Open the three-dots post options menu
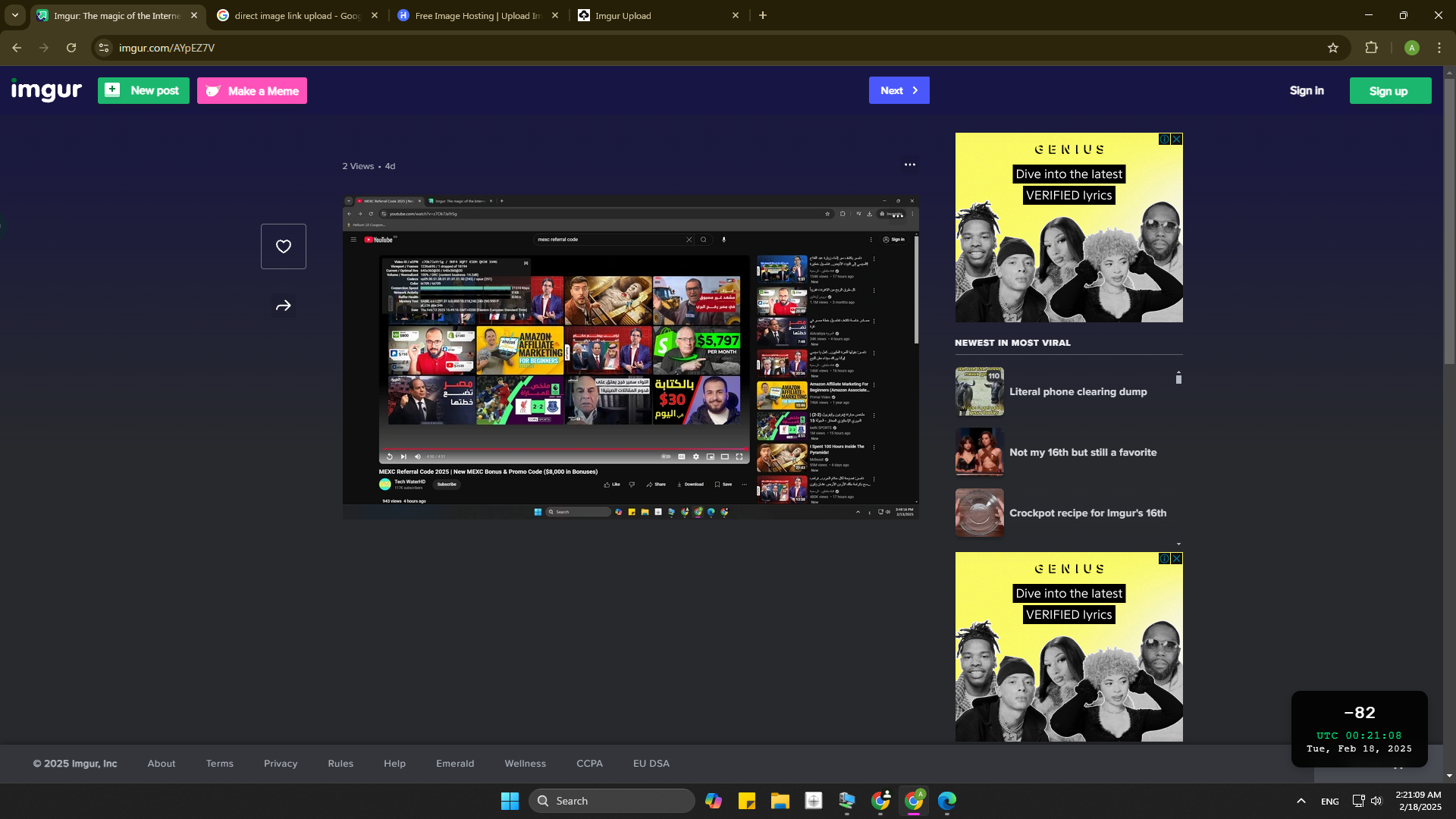 tap(909, 165)
